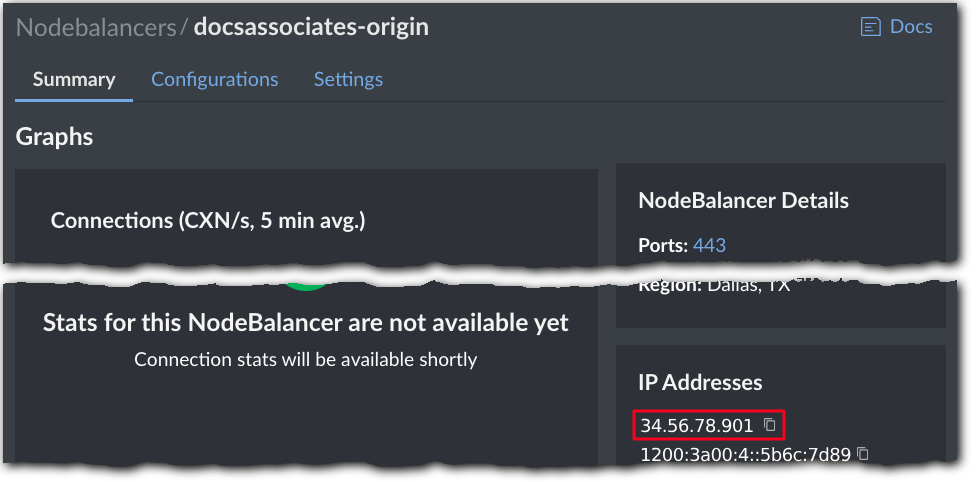This screenshot has width=976, height=482.
Task: Click the Graphs section heading
Action: (54, 137)
